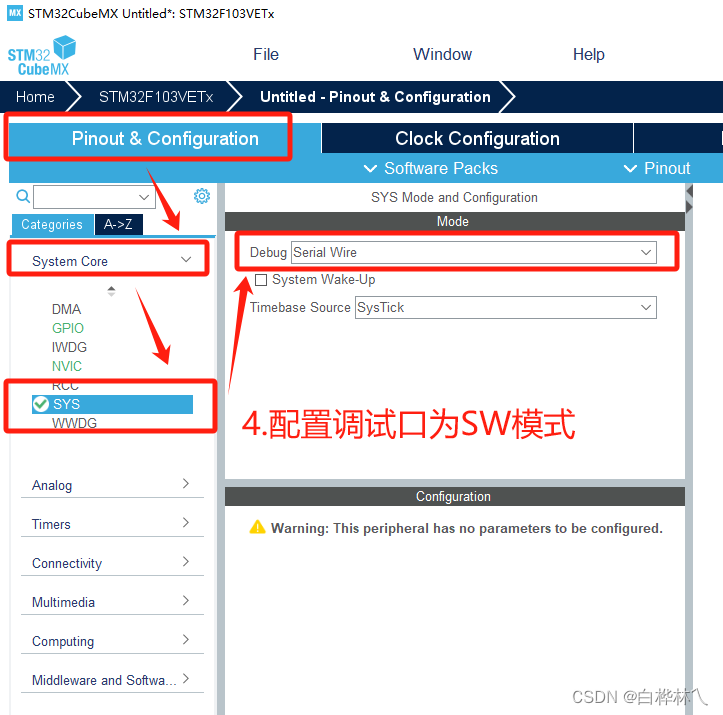Select RCC in System Core
The width and height of the screenshot is (723, 715).
click(x=65, y=385)
